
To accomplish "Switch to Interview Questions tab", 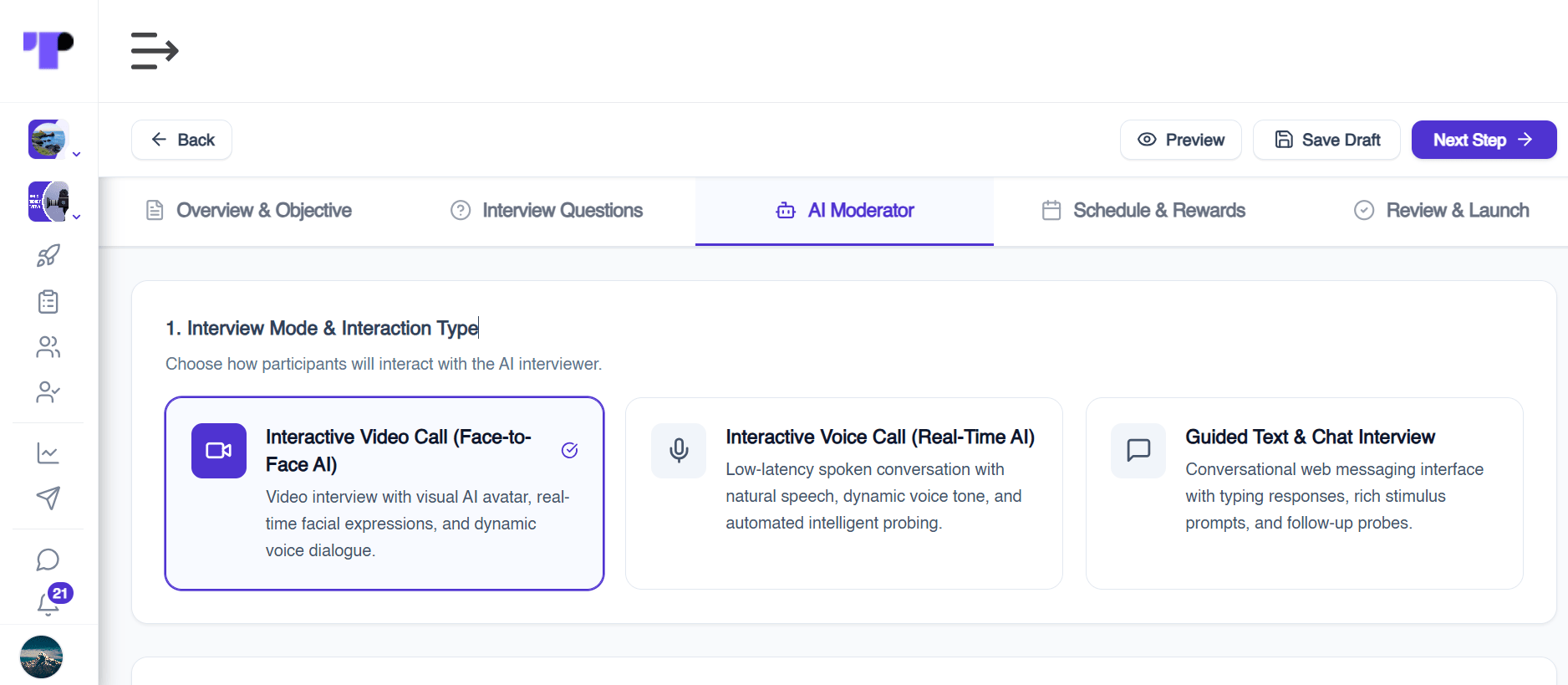I will coord(547,211).
